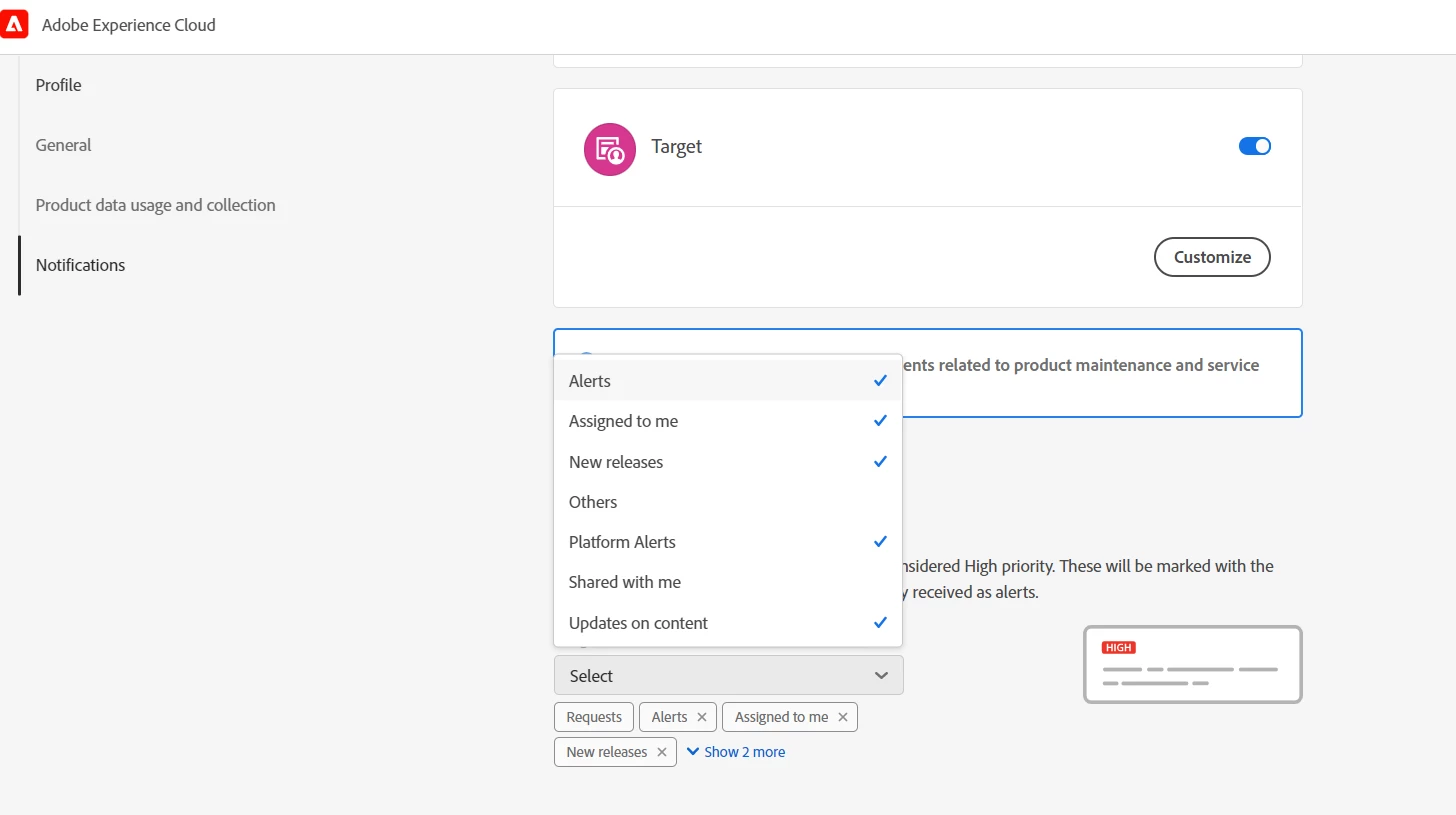Image resolution: width=1456 pixels, height=815 pixels.
Task: Click the HIGH priority preview thumbnail
Action: [1193, 664]
